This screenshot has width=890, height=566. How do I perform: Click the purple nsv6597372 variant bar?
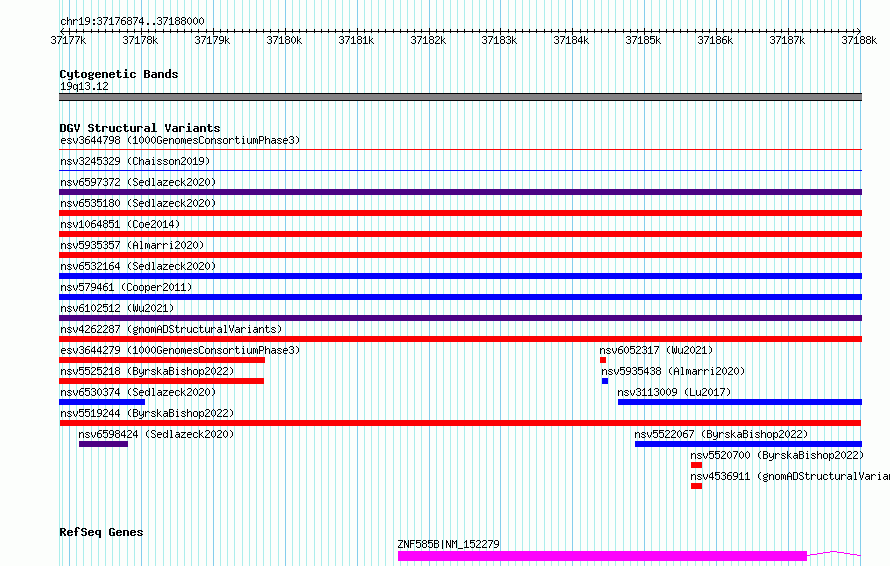[x=460, y=192]
